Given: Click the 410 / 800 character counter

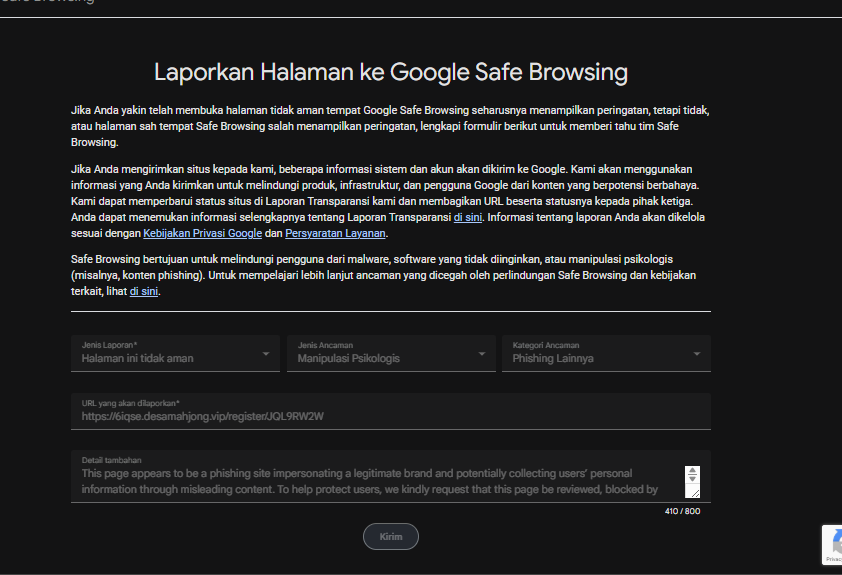Looking at the screenshot, I should coord(683,511).
